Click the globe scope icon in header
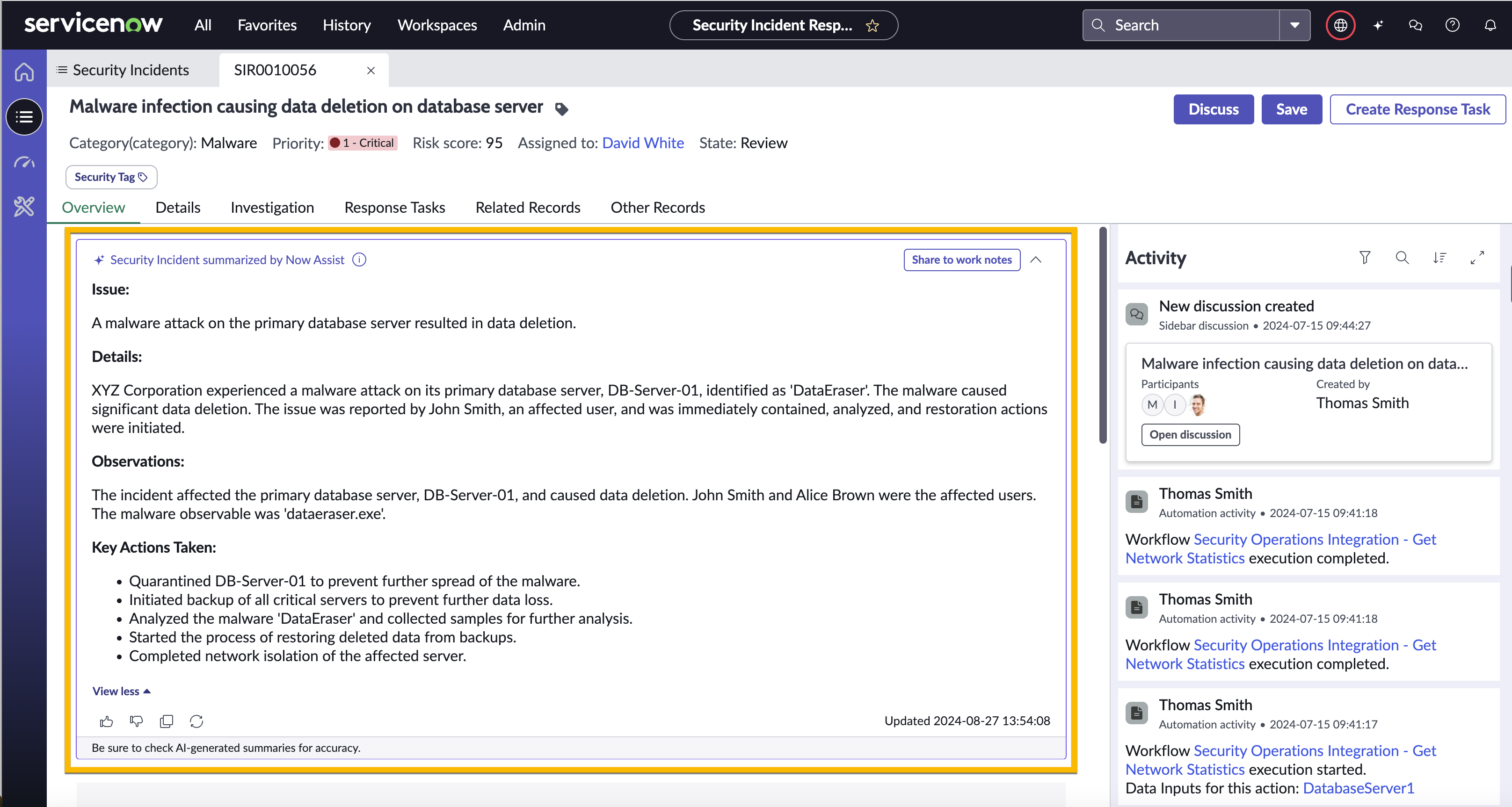The height and width of the screenshot is (807, 1512). click(1340, 25)
